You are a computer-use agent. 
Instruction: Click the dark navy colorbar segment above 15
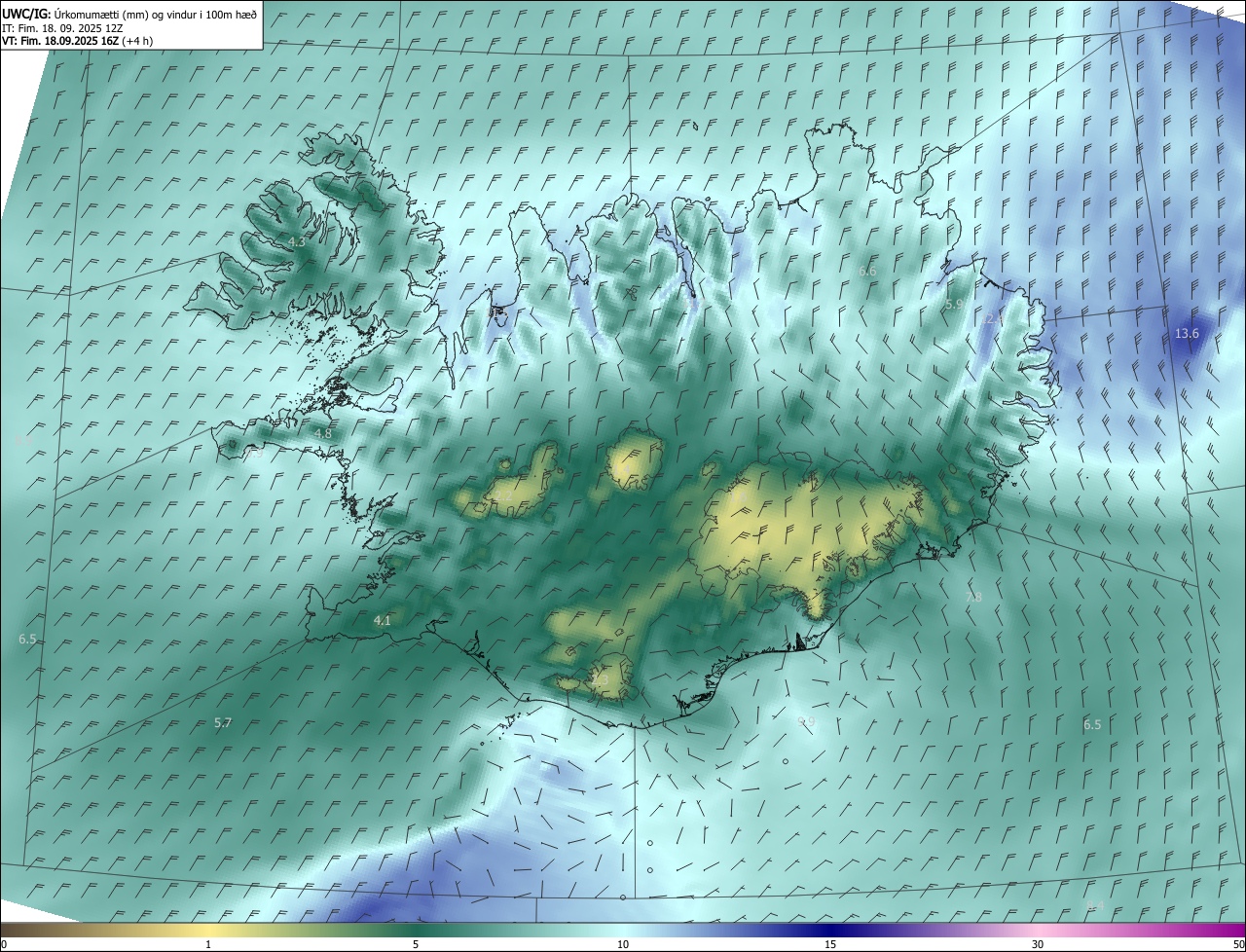(x=830, y=930)
